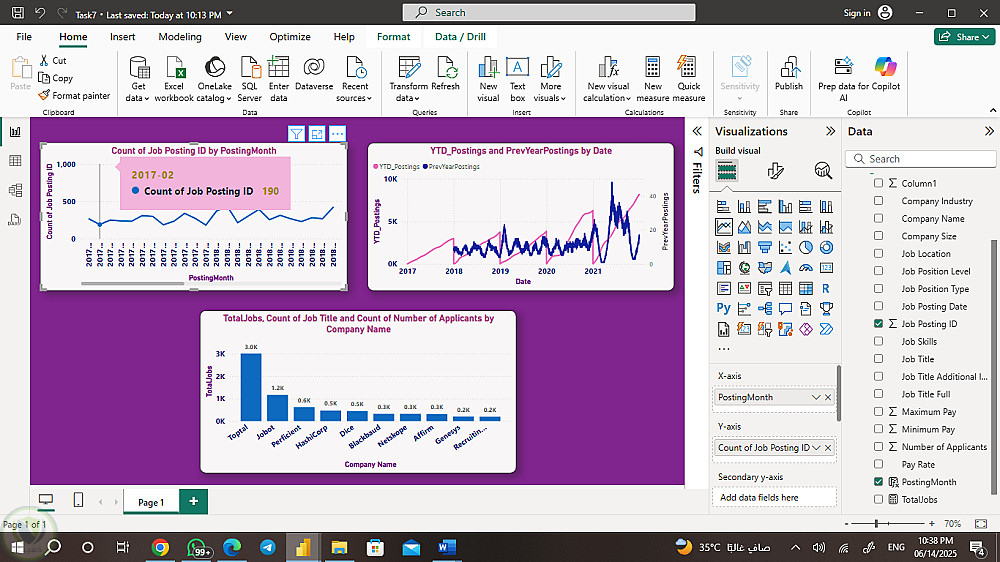This screenshot has width=1000, height=562.
Task: Switch to mobile layout icon
Action: pos(78,500)
